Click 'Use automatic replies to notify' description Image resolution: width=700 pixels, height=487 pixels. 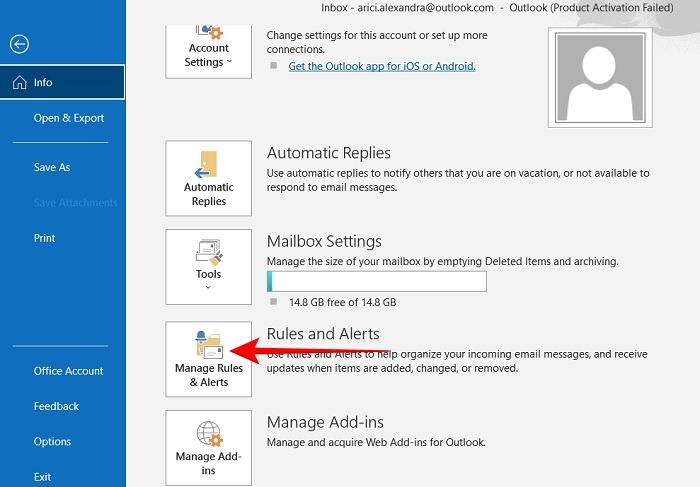coord(458,180)
